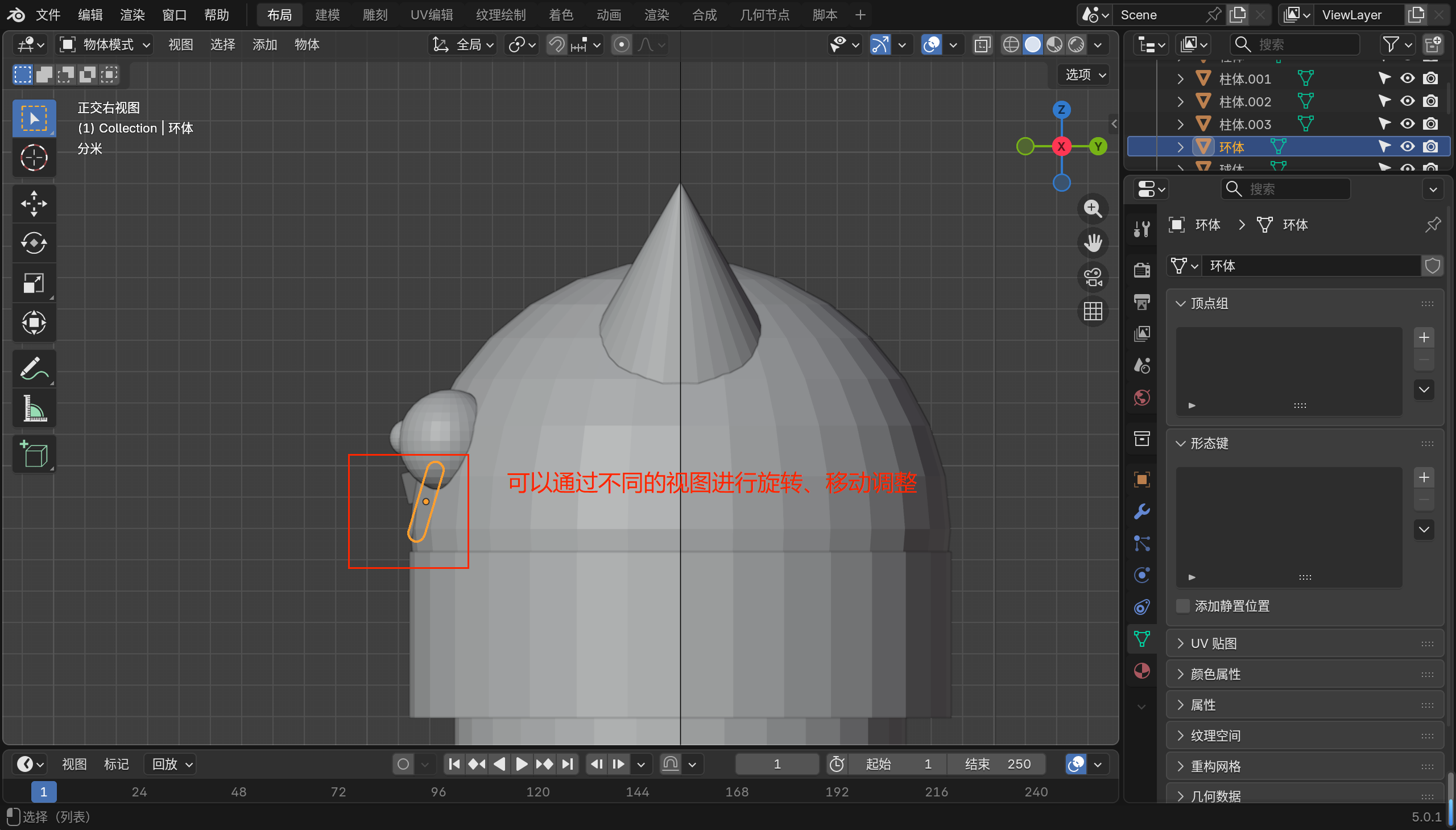Click the Add Cube tool
This screenshot has width=1456, height=830.
coord(34,455)
